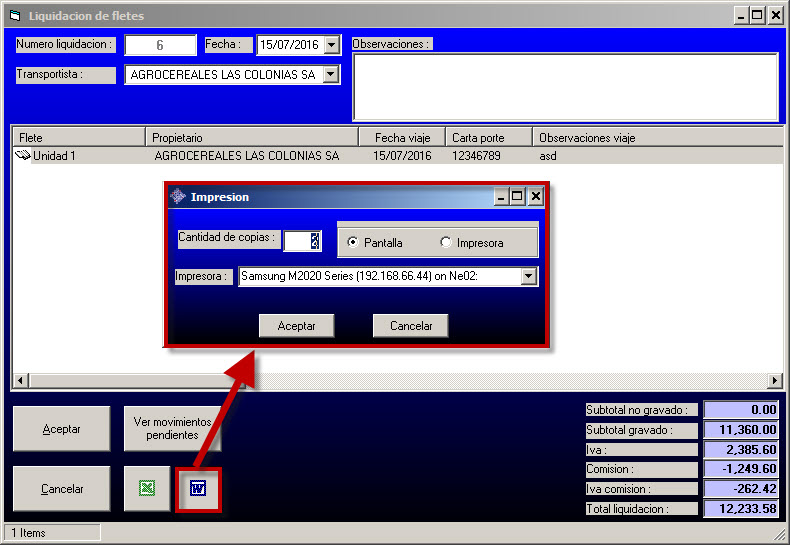Click the Impresion dialog title icon

pos(178,197)
